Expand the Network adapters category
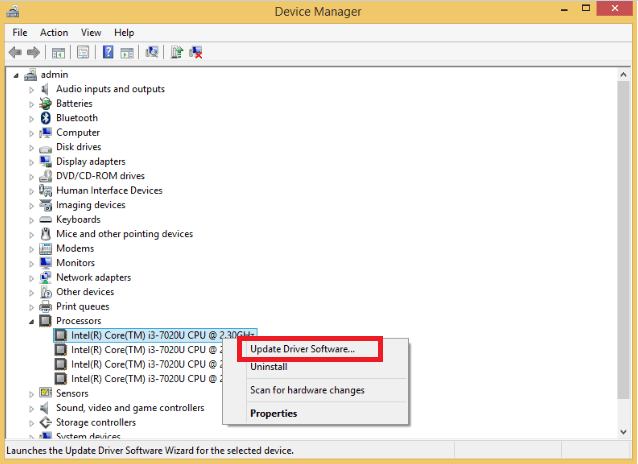 [x=31, y=278]
